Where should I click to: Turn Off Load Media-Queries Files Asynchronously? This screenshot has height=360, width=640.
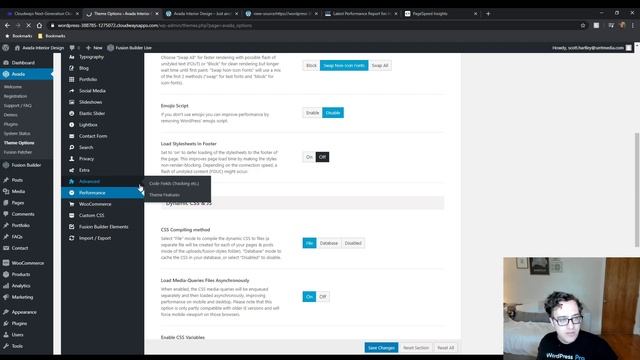click(323, 297)
